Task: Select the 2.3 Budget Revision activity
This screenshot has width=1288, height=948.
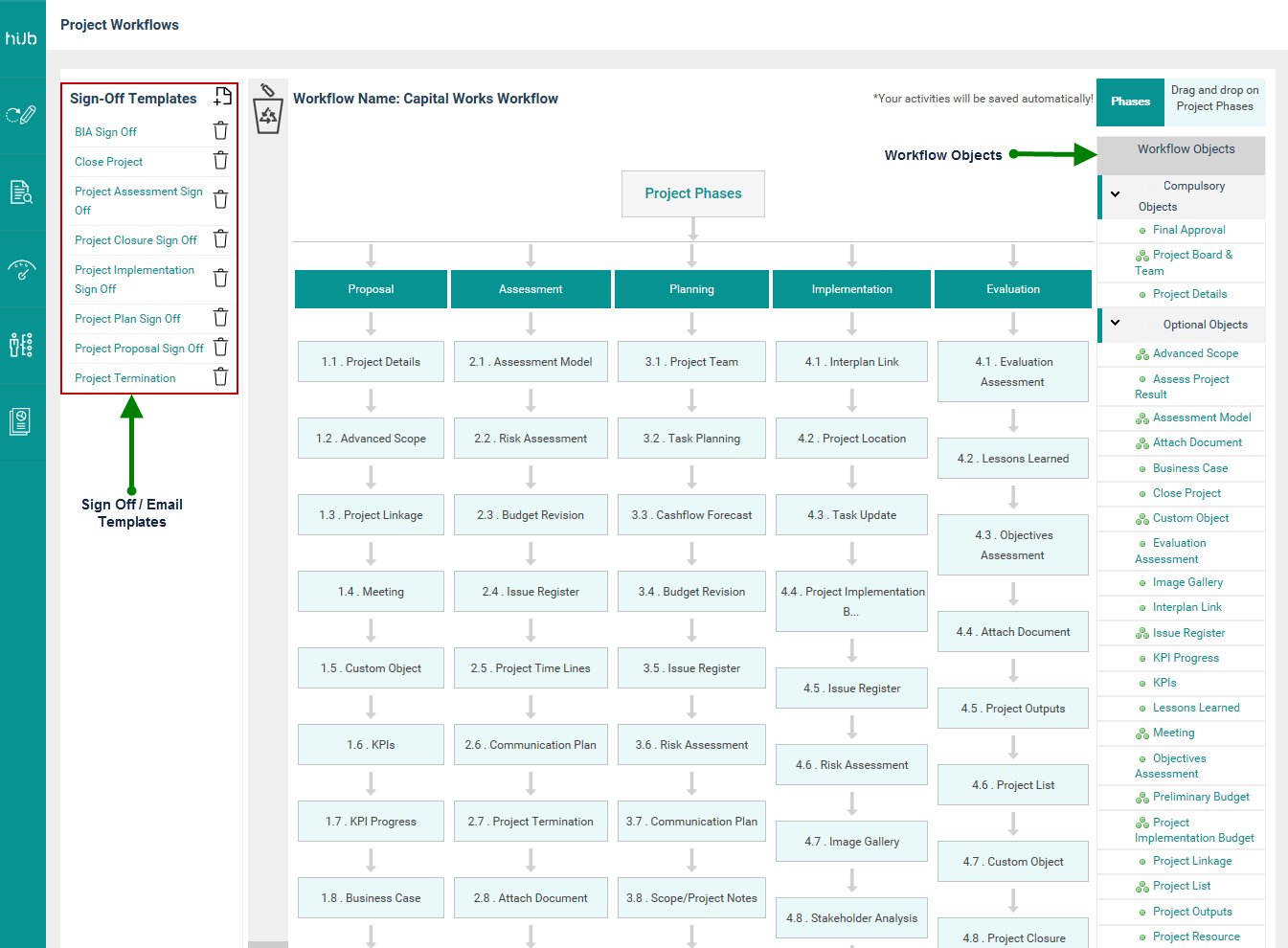Action: [x=531, y=515]
